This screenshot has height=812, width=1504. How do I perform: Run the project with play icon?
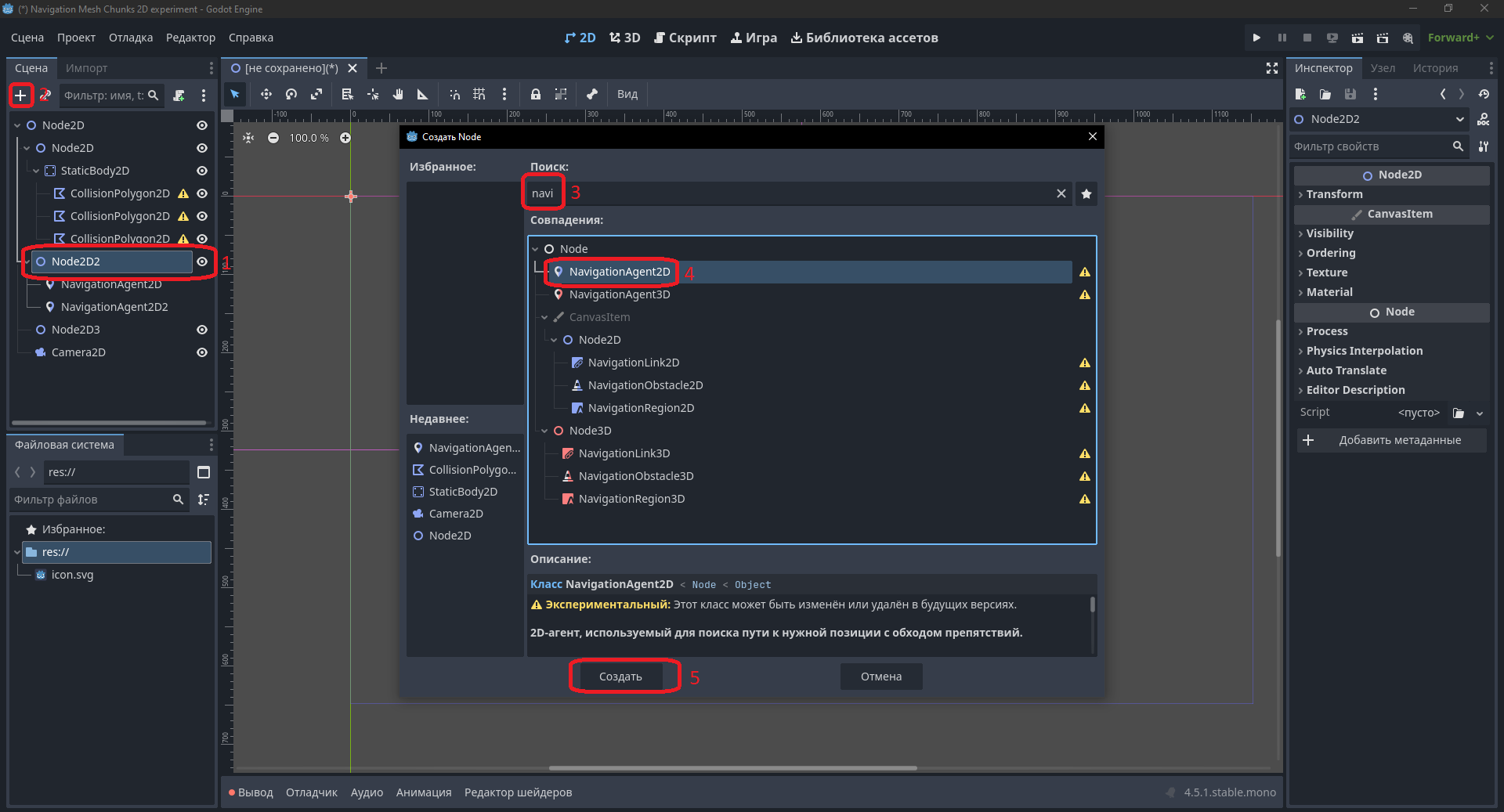point(1256,38)
